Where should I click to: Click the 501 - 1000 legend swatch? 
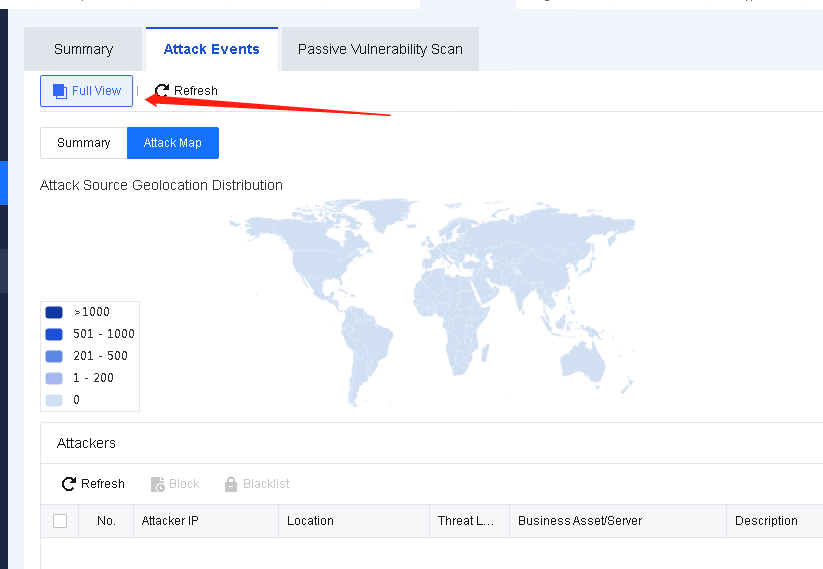[54, 334]
